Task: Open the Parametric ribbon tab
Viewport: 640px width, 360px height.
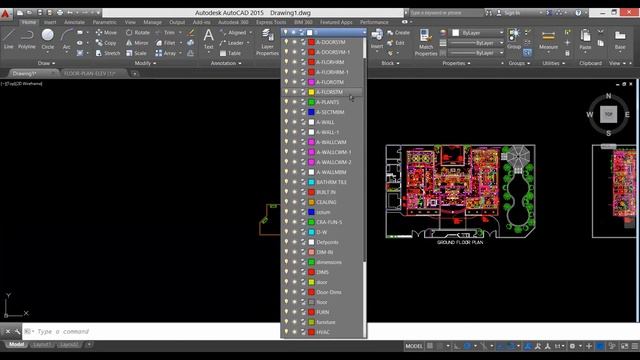Action: pyautogui.click(x=104, y=22)
